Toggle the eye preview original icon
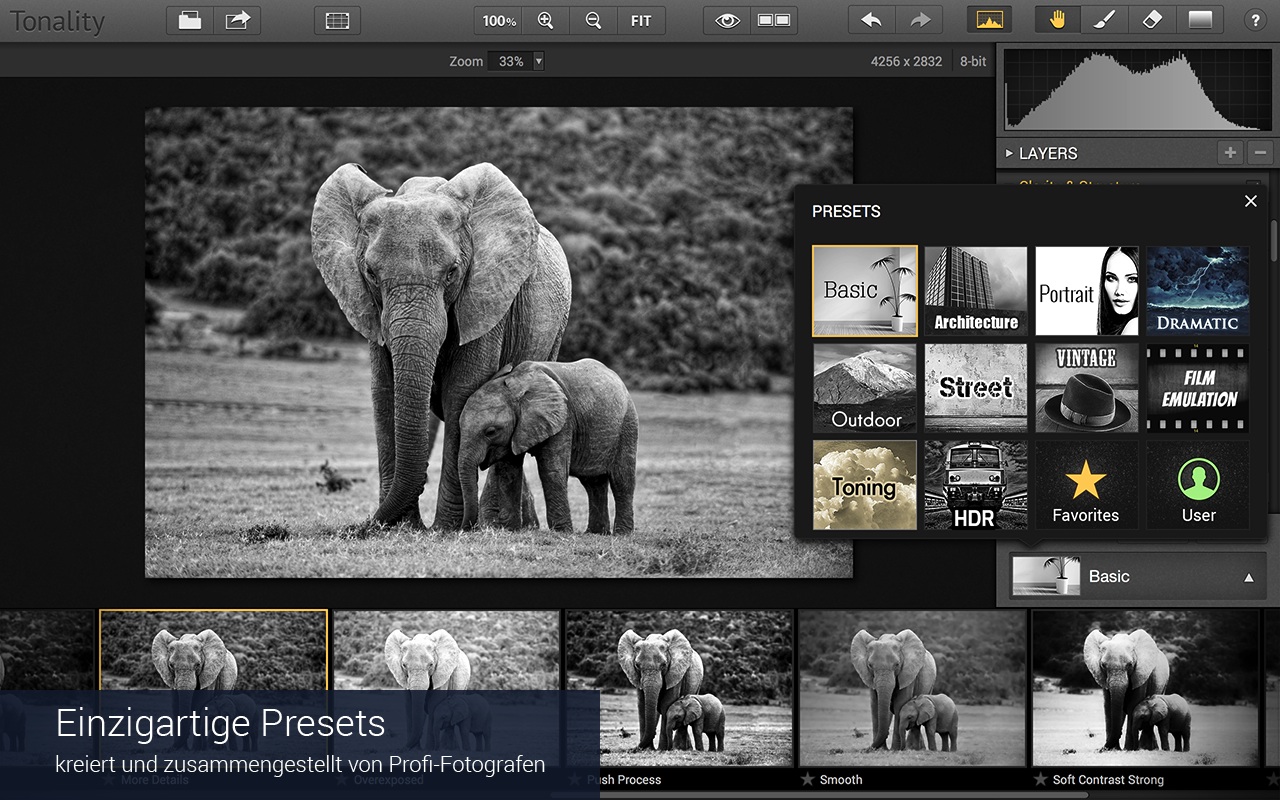 (727, 20)
